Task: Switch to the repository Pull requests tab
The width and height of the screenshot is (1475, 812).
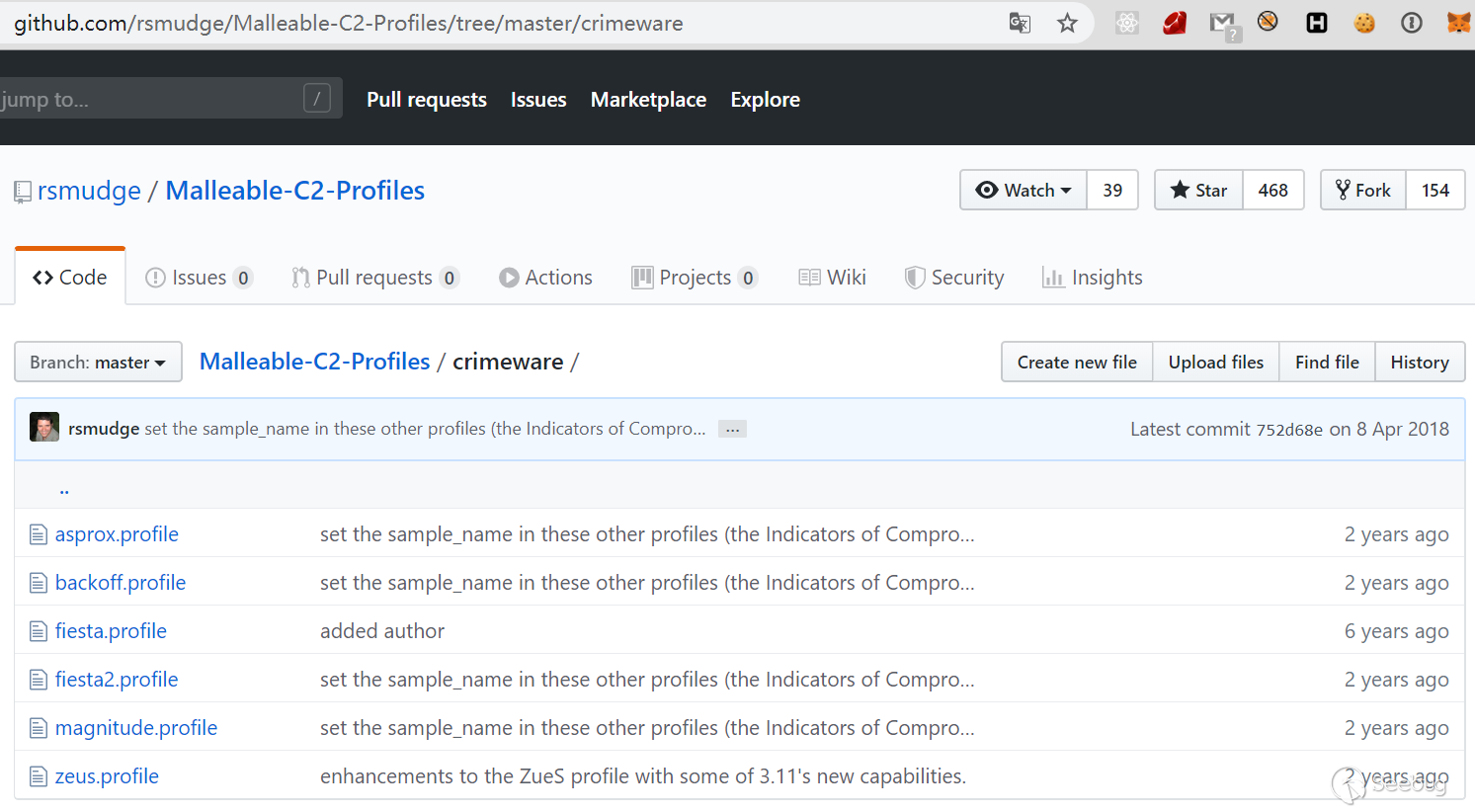Action: point(375,278)
